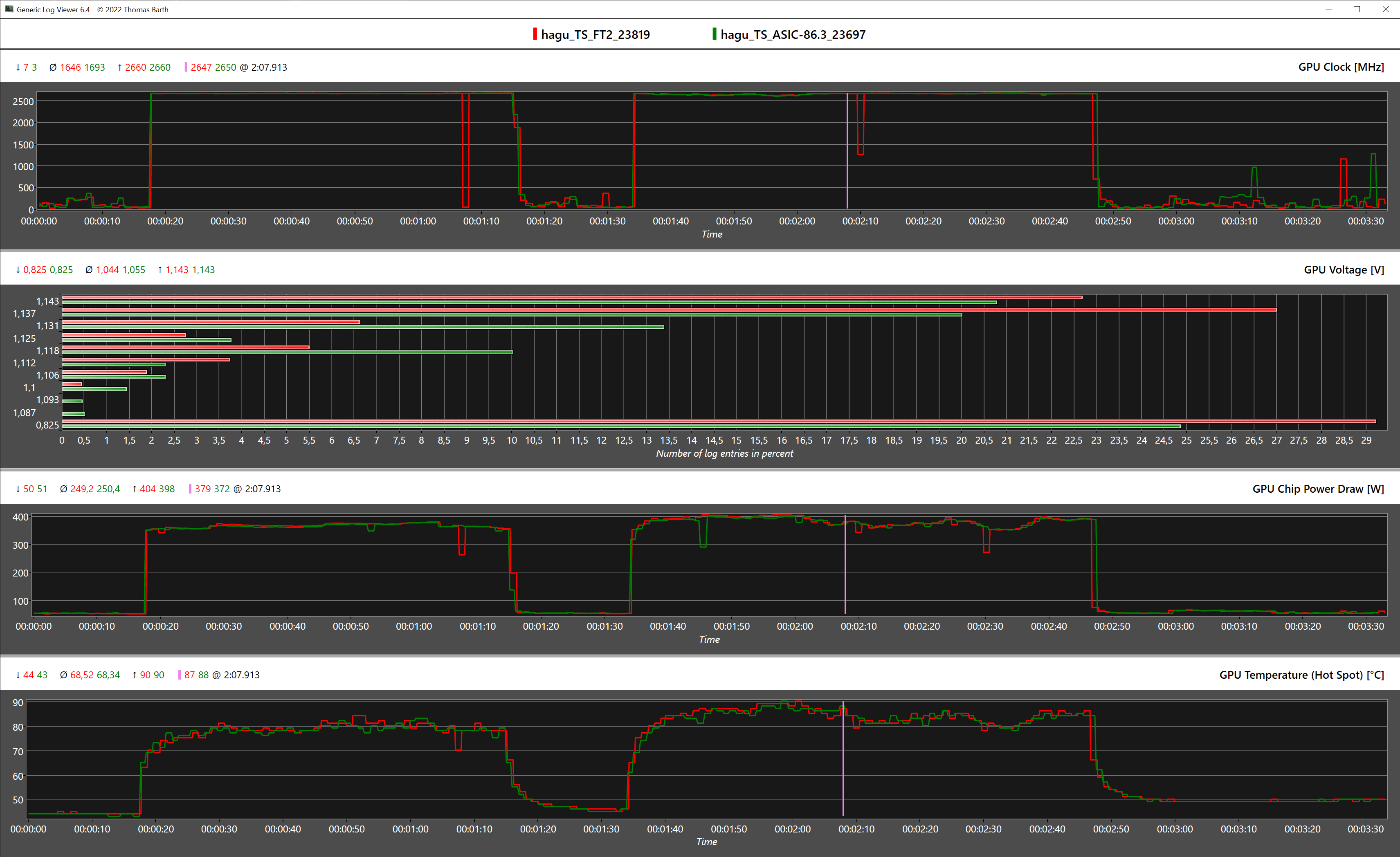The image size is (1400, 857).
Task: Click GPU Clock average value 1646
Action: tap(70, 67)
